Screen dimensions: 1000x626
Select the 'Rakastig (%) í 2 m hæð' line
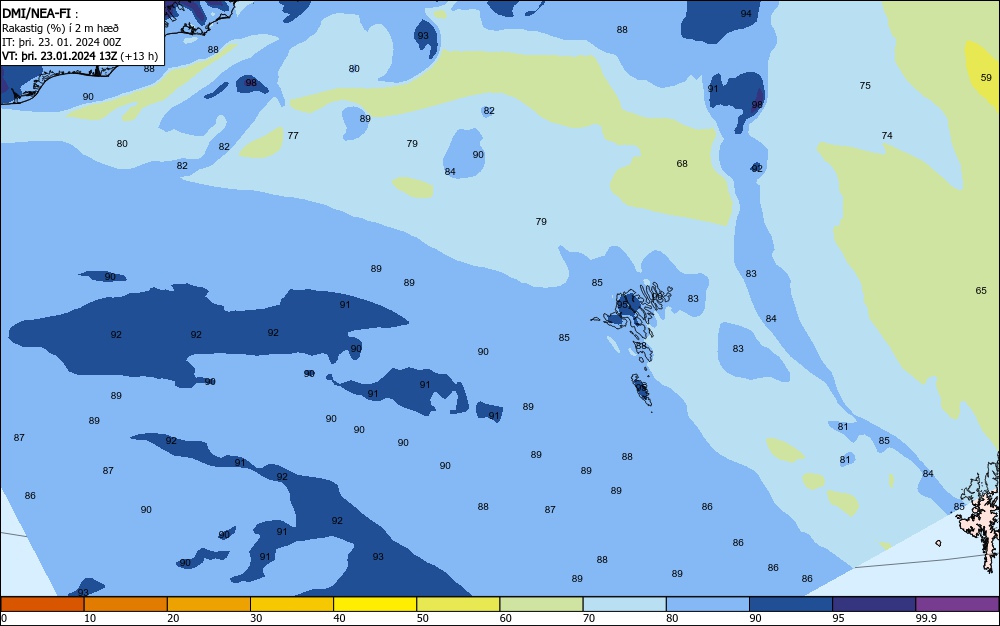click(61, 28)
